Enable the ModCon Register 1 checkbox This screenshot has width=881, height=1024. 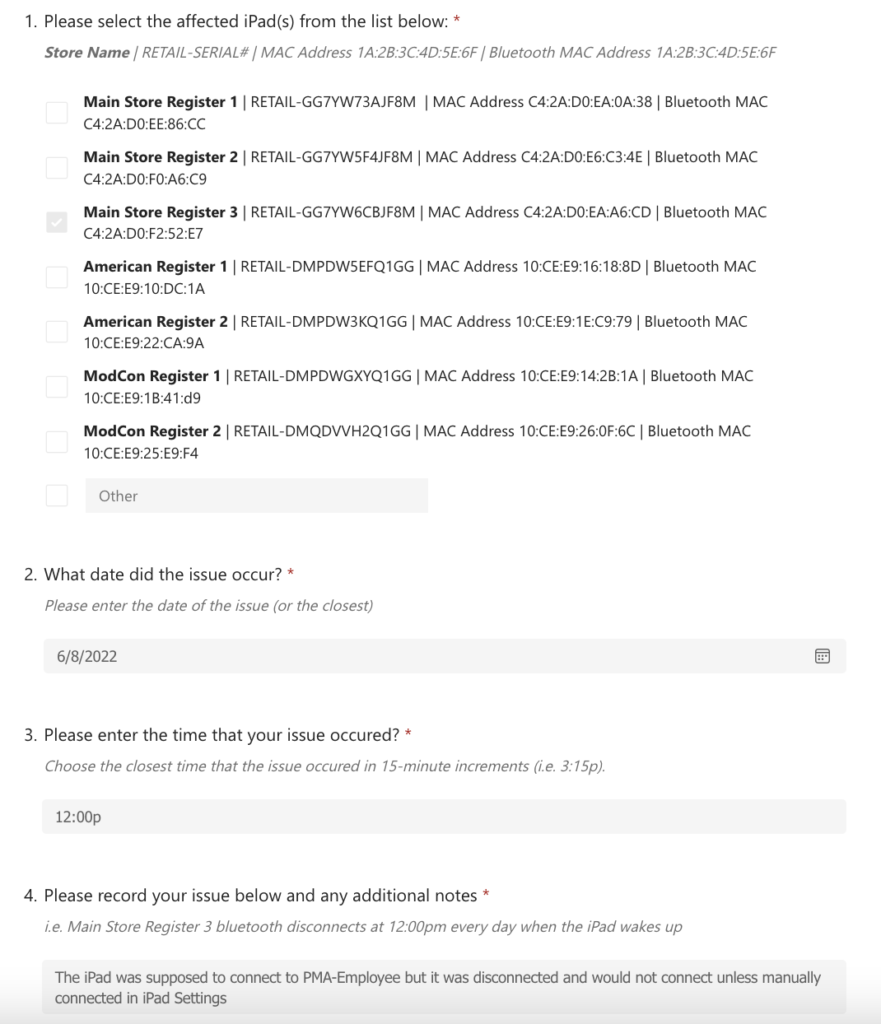click(x=57, y=387)
